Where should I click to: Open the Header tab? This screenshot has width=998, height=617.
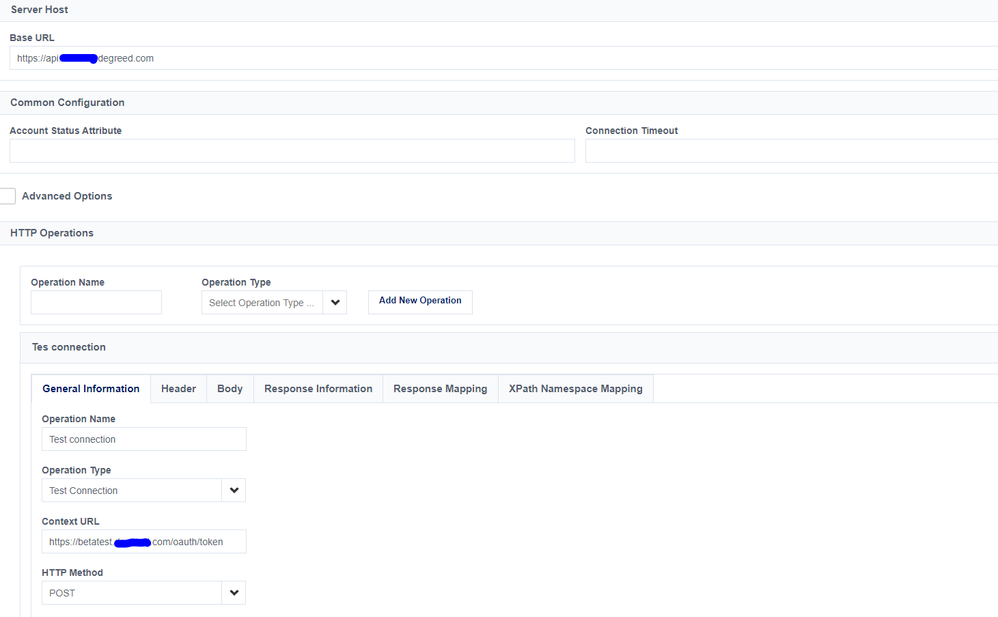(178, 389)
